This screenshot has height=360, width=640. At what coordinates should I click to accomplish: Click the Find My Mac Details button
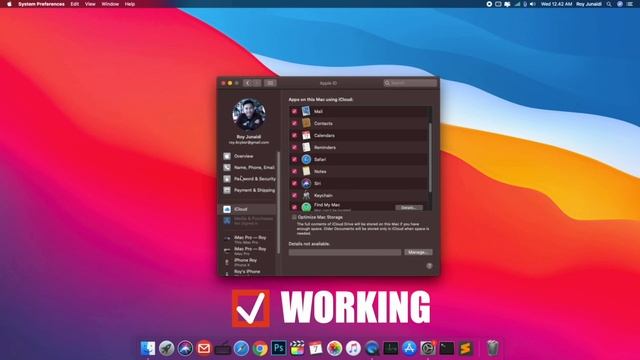point(409,208)
